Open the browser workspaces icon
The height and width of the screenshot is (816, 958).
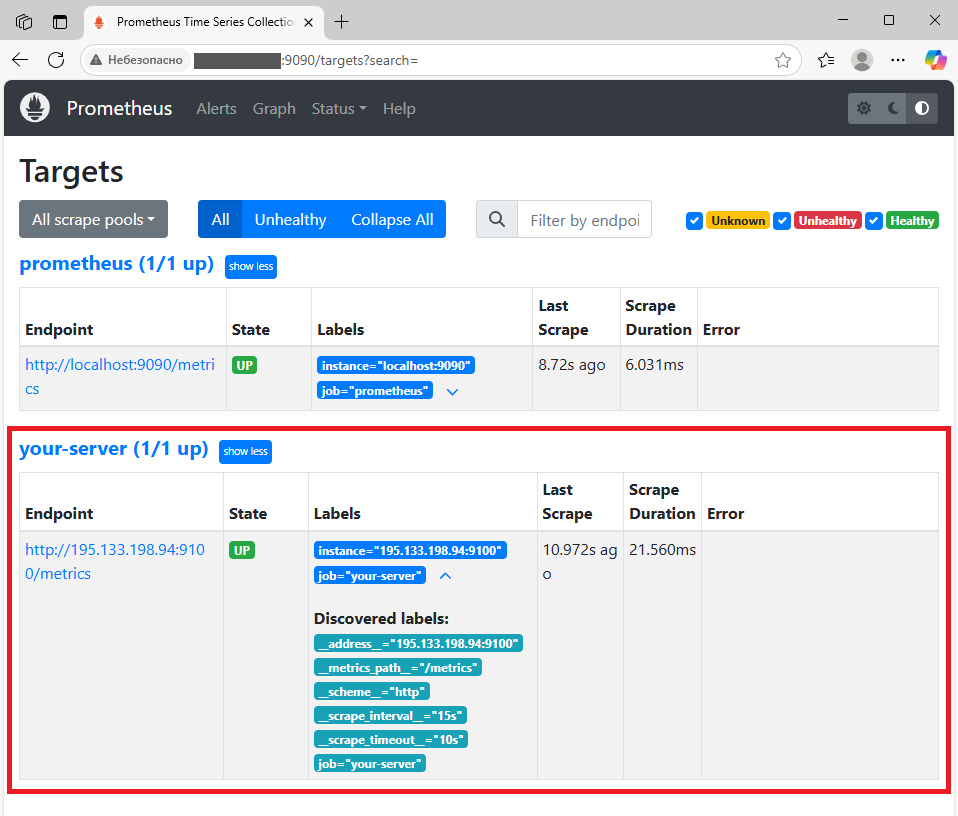click(24, 22)
